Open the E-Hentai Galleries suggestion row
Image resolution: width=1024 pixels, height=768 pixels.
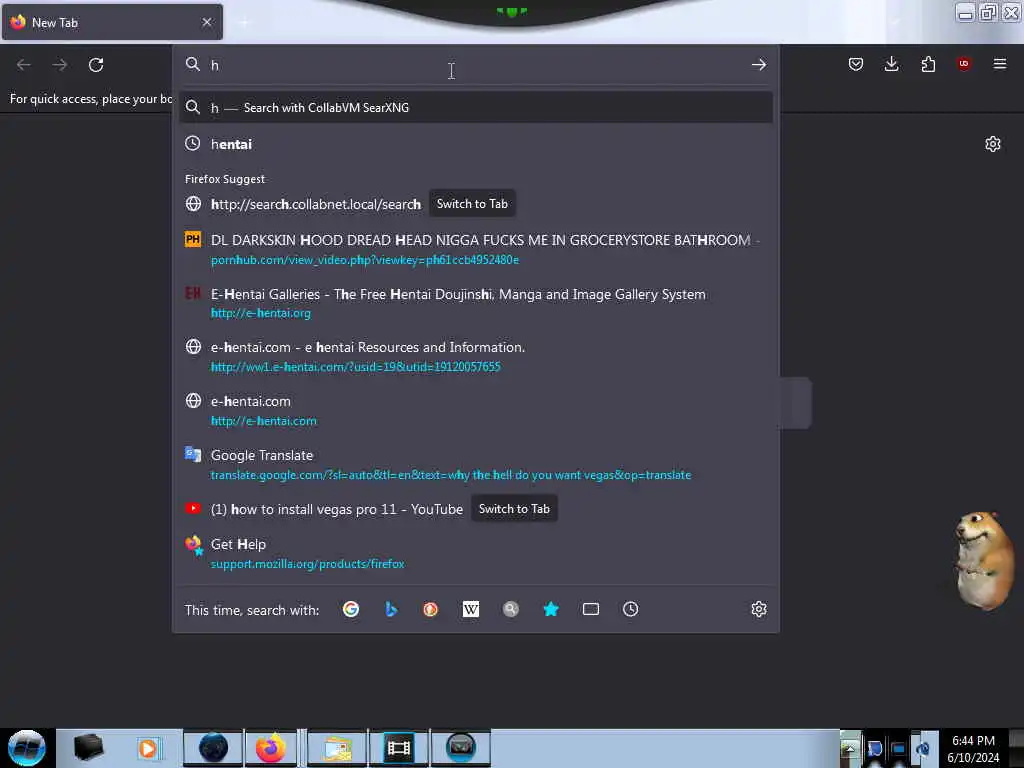click(475, 303)
